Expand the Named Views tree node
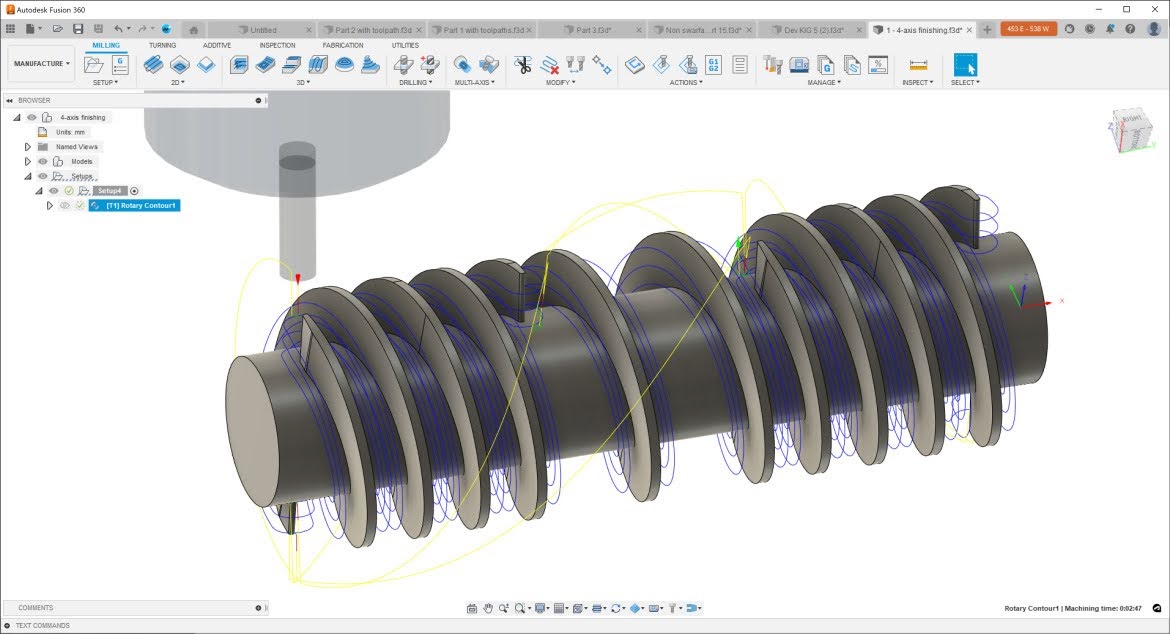 (x=28, y=147)
